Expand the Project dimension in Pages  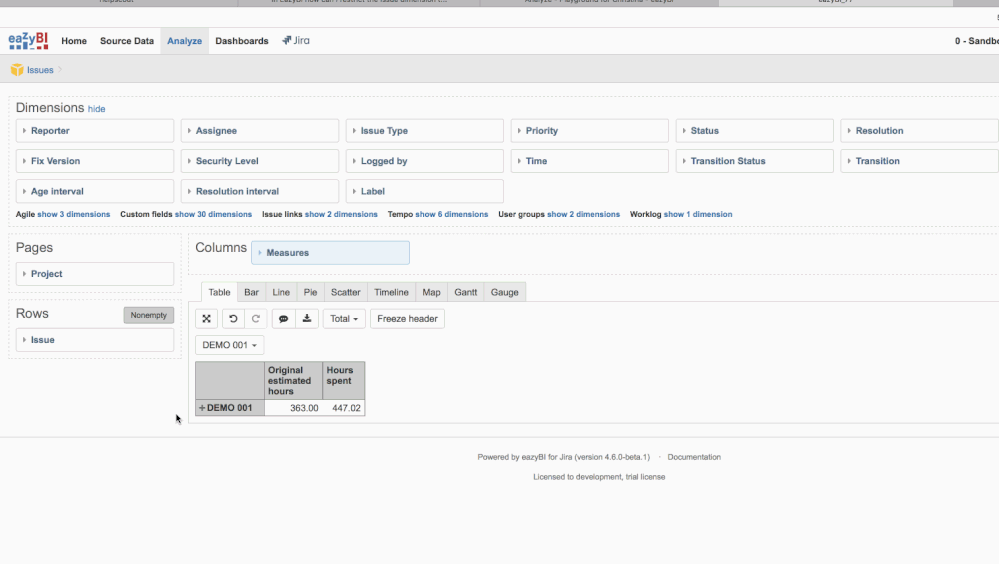(95, 274)
